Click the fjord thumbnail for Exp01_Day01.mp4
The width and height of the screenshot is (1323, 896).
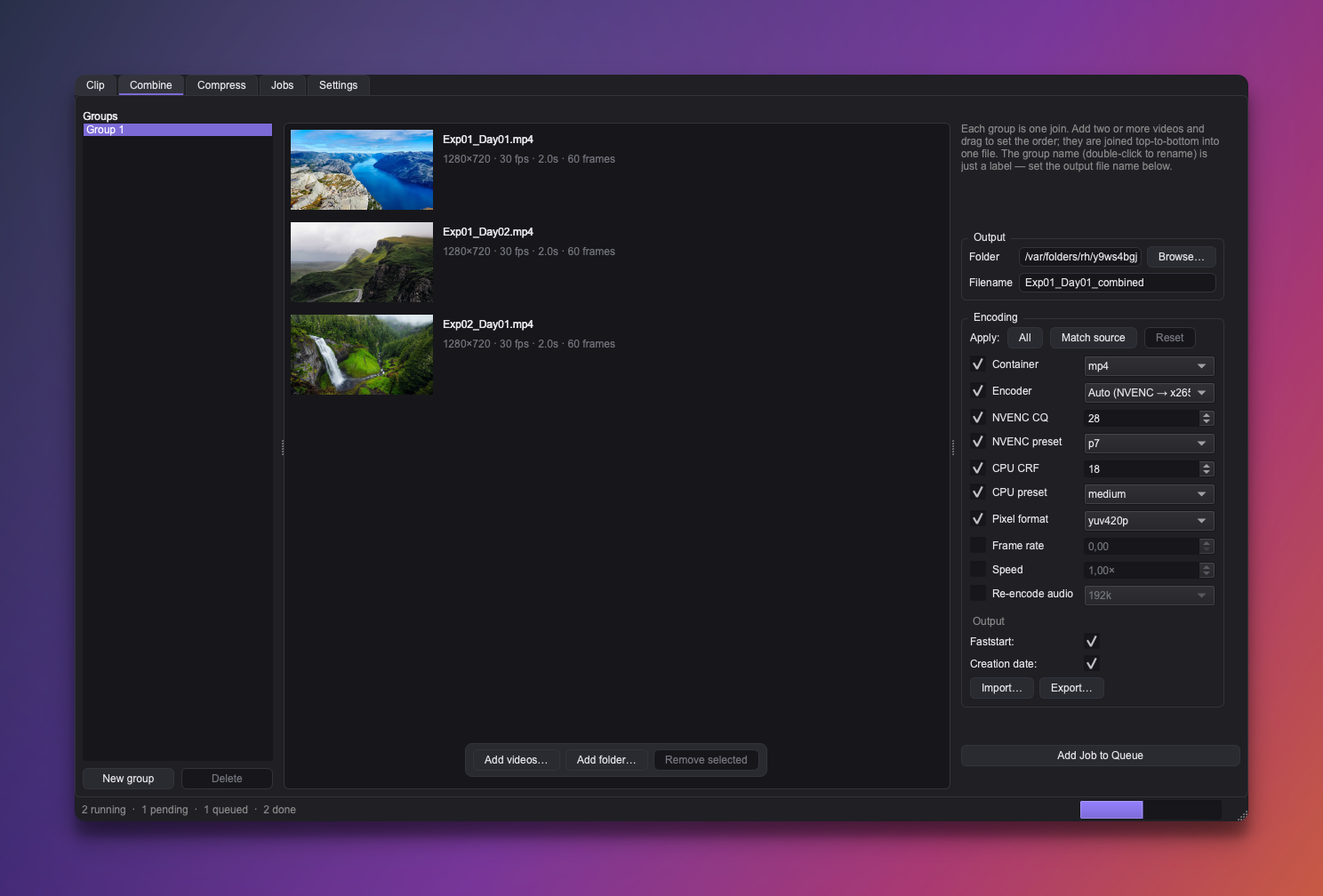click(362, 170)
